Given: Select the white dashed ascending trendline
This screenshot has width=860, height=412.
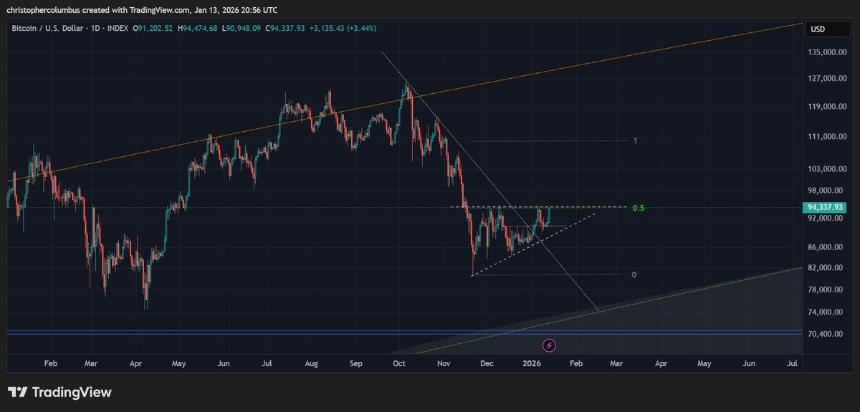Looking at the screenshot, I should click(x=540, y=242).
